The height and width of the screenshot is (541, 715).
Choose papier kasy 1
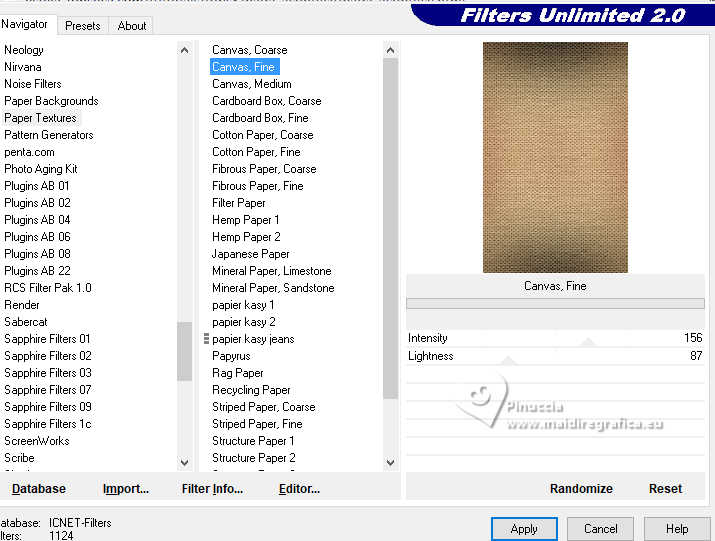243,305
